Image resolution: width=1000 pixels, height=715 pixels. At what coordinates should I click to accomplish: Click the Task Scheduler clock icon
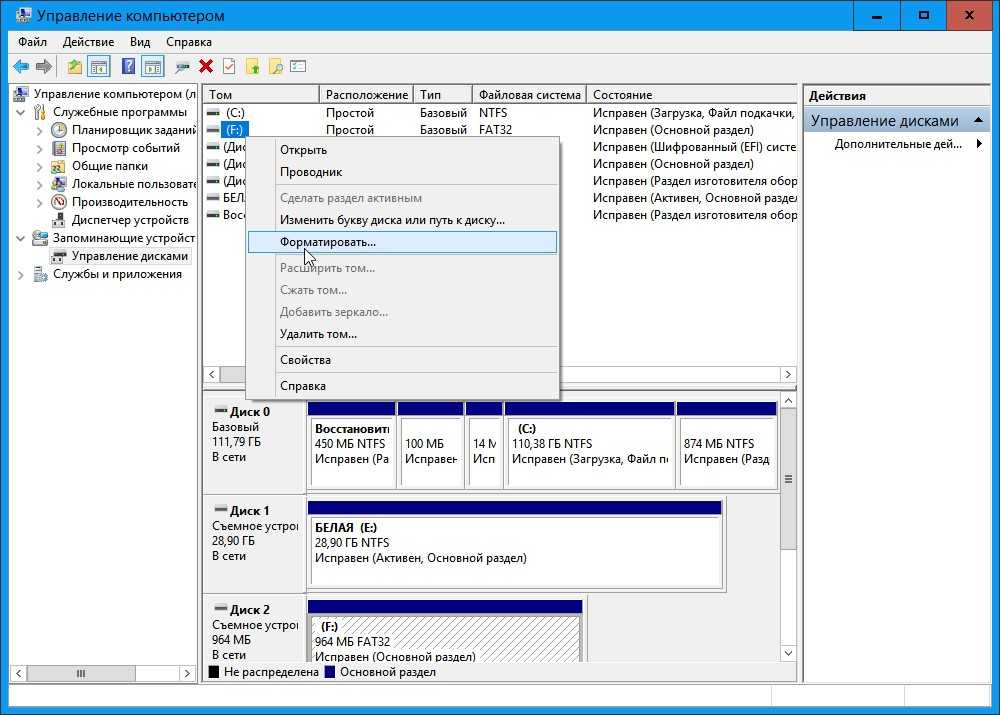pyautogui.click(x=59, y=130)
